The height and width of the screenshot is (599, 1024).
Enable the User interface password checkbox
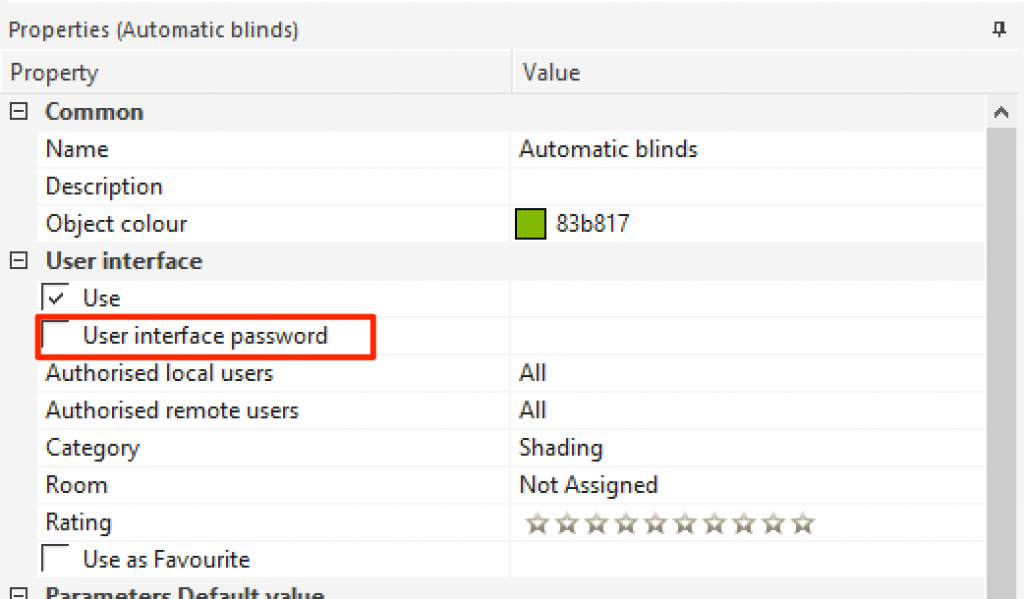click(x=56, y=335)
